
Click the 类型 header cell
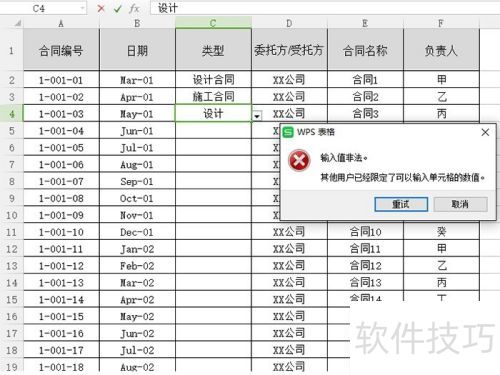point(213,50)
